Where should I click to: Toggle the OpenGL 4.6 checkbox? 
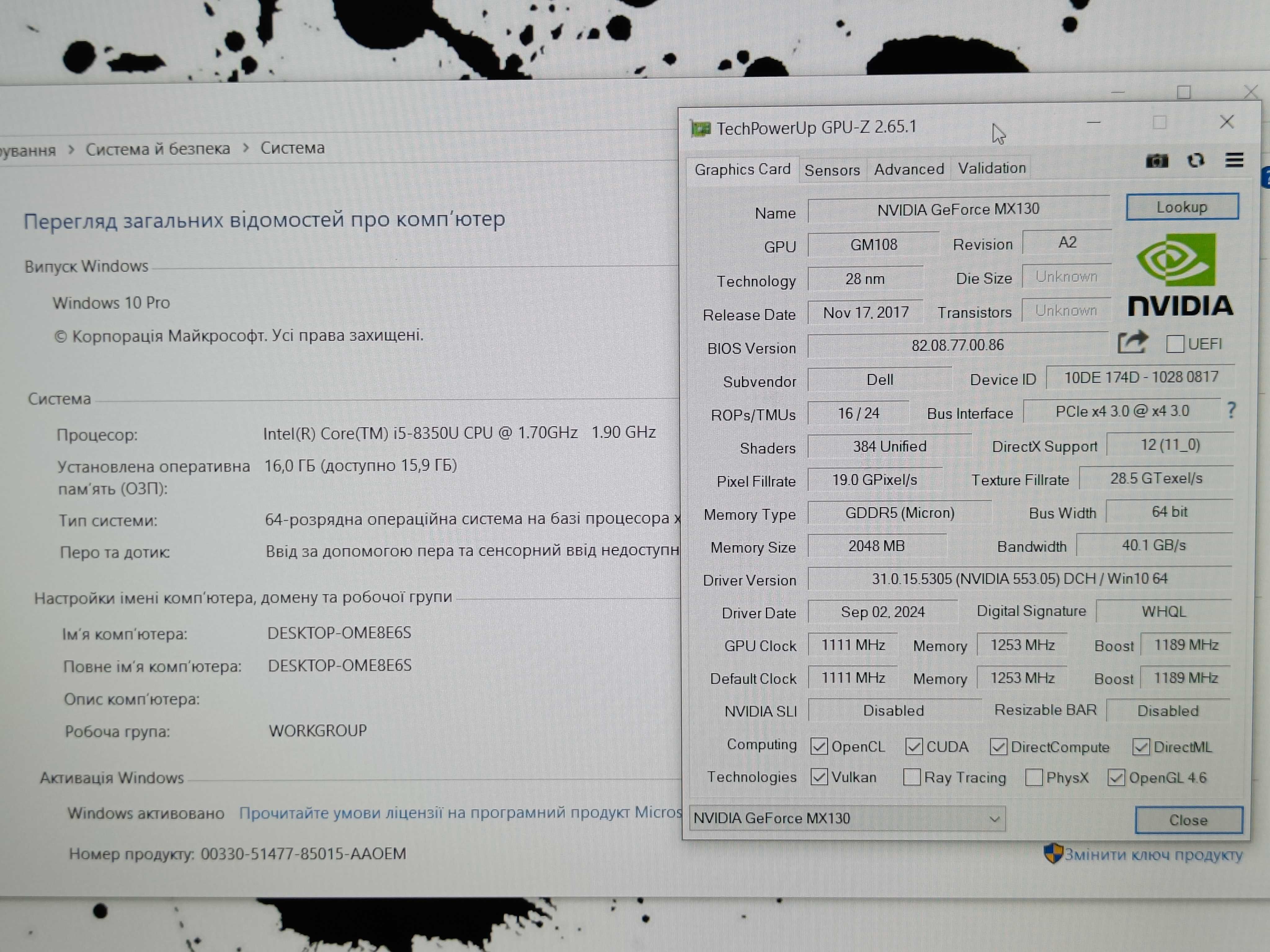point(1116,778)
